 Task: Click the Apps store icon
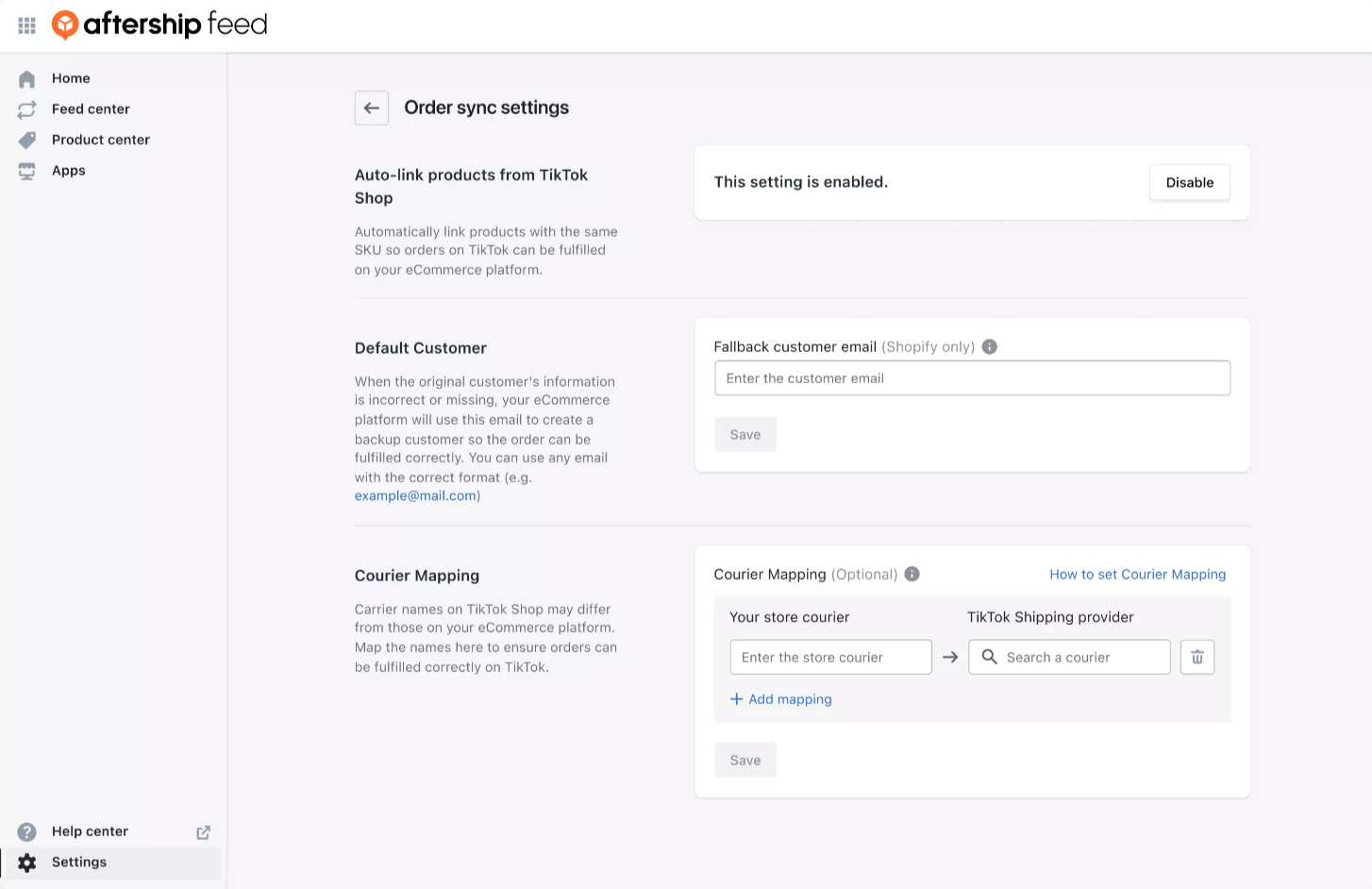pyautogui.click(x=27, y=171)
